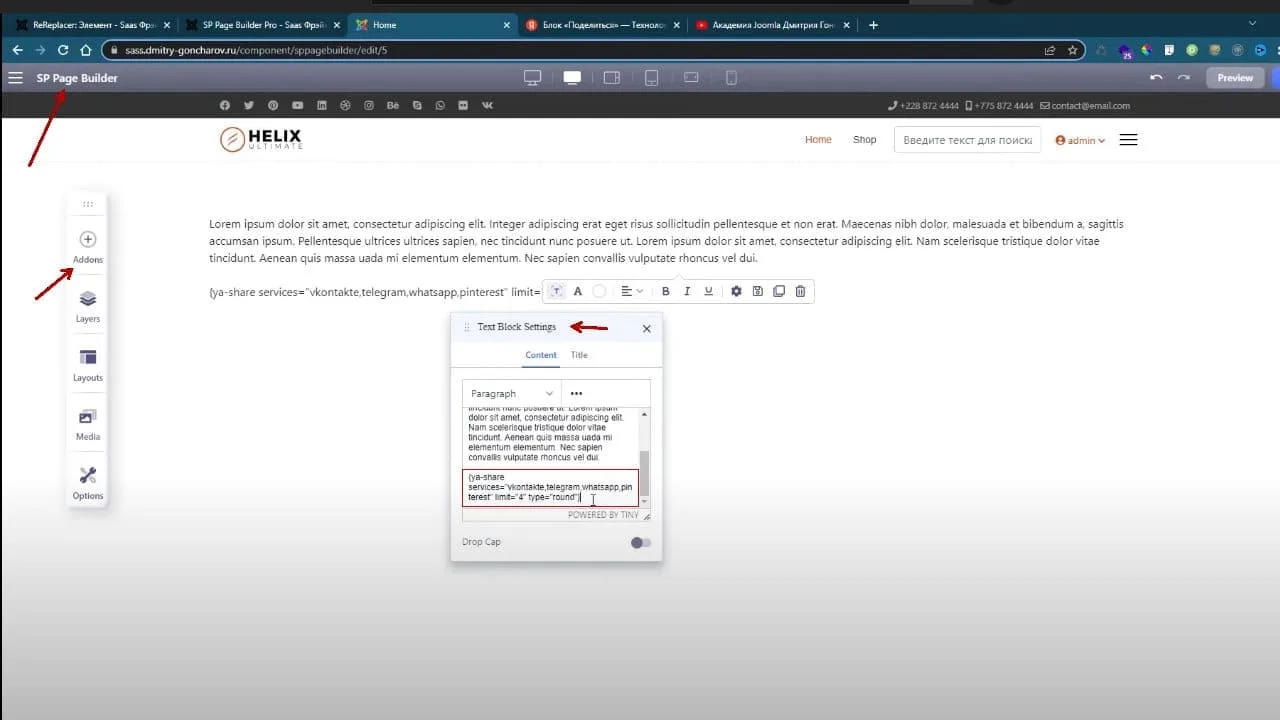
Task: Click the text editor scrollbar thumb
Action: (x=644, y=473)
